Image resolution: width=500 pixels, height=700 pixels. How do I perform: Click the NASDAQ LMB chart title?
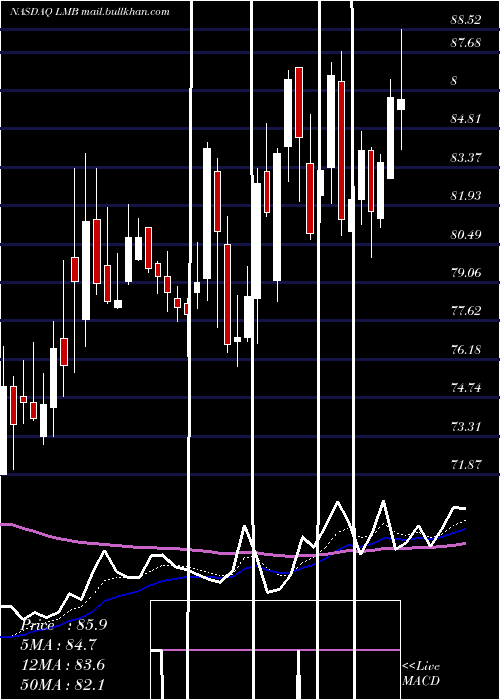pos(90,12)
